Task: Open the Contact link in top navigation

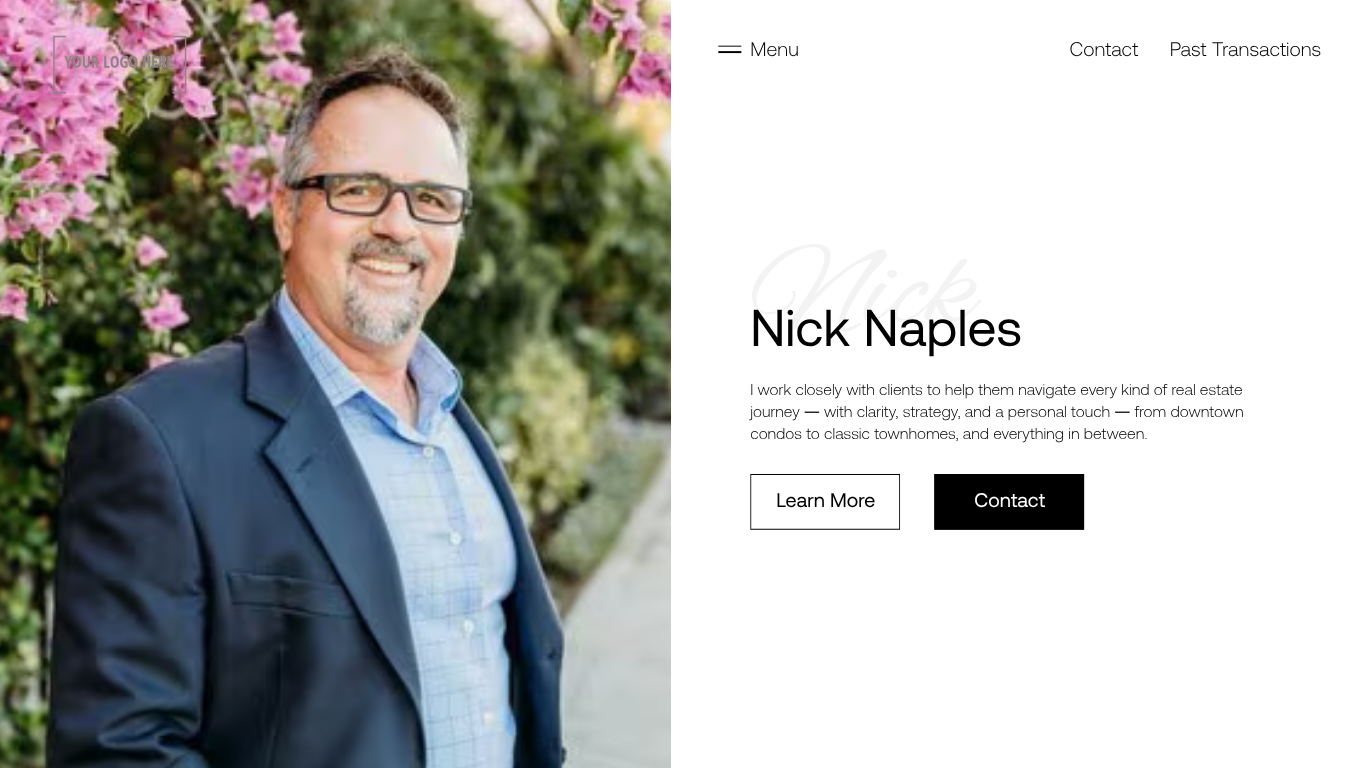Action: tap(1103, 49)
